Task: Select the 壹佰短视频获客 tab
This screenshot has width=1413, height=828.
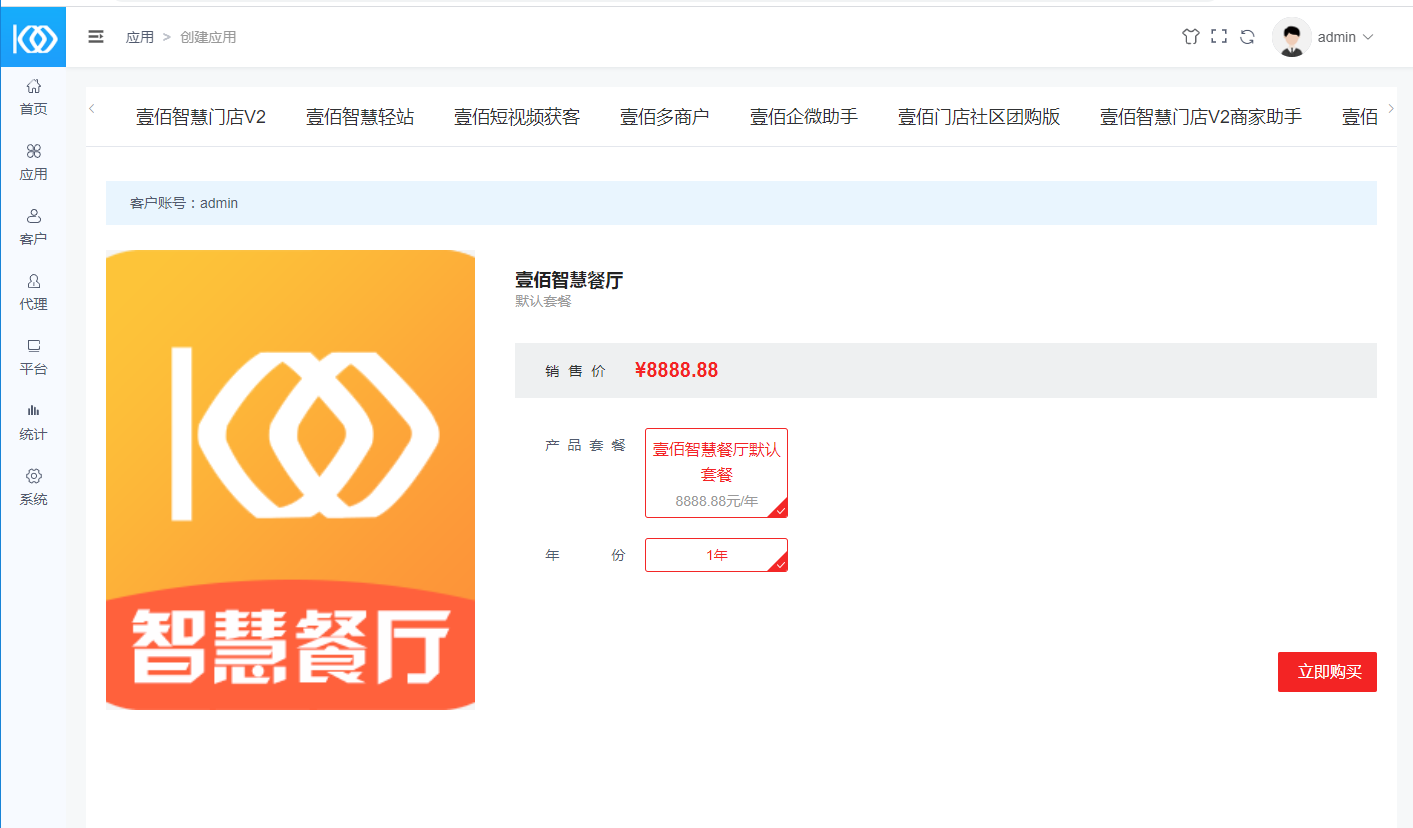Action: click(x=517, y=117)
